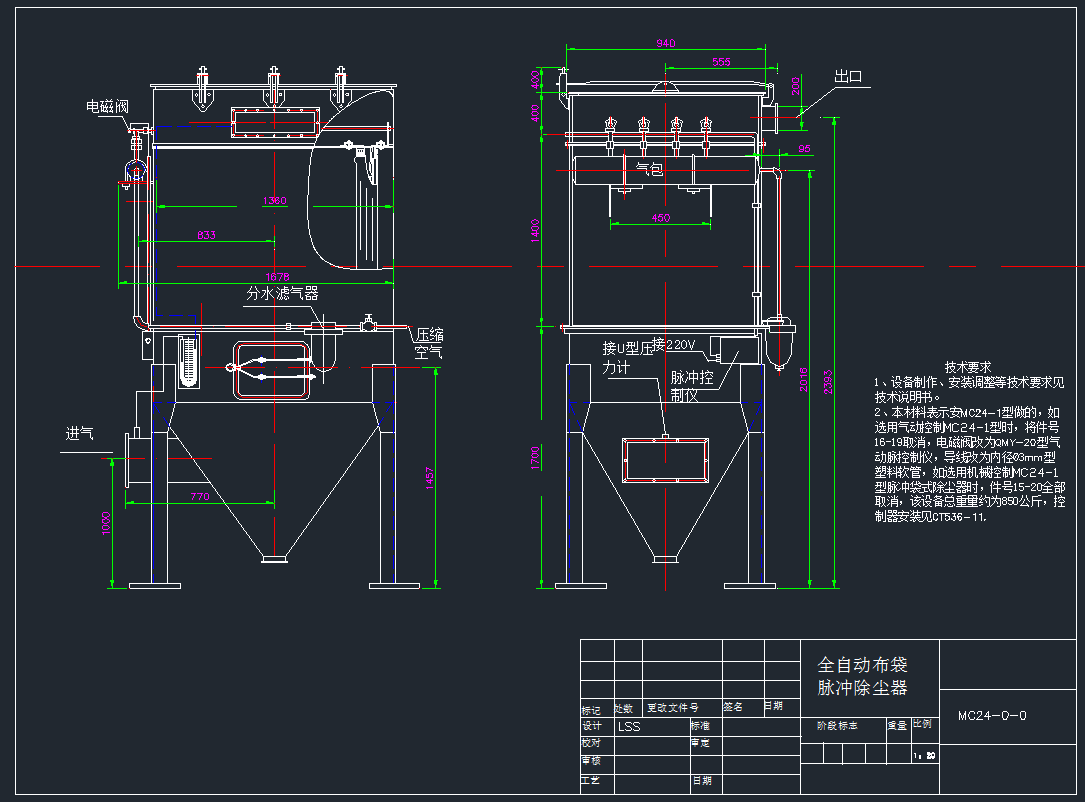Click the '校对' title block cell
The image size is (1085, 802).
pyautogui.click(x=591, y=742)
